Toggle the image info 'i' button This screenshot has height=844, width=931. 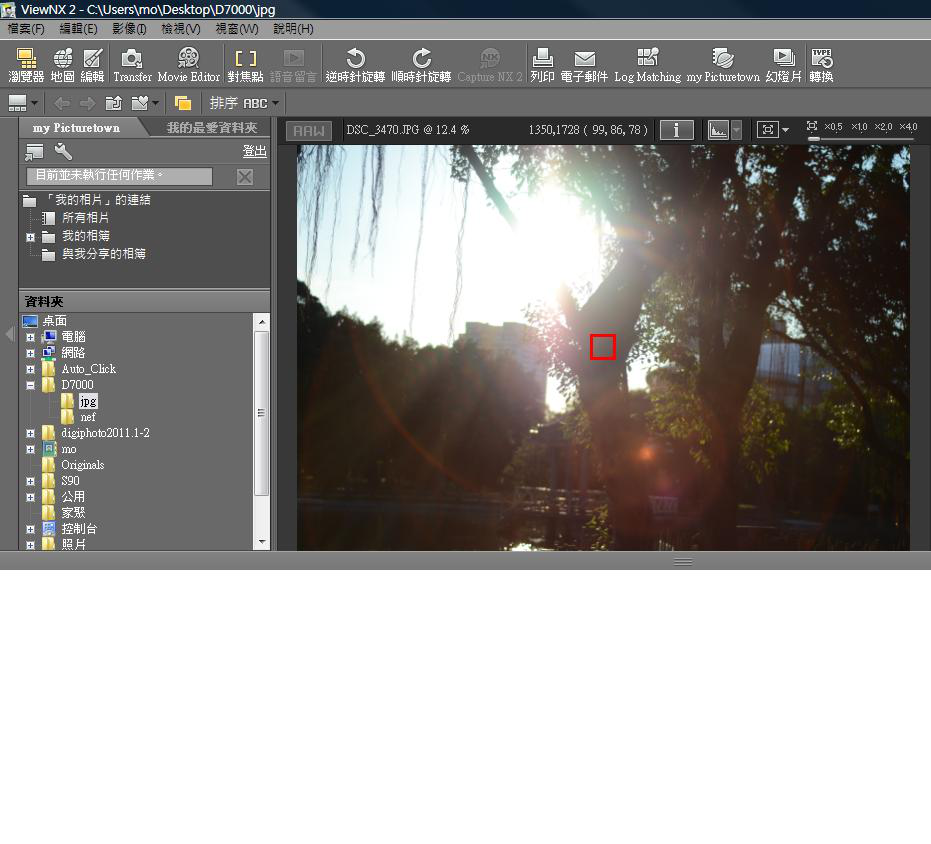coord(677,130)
